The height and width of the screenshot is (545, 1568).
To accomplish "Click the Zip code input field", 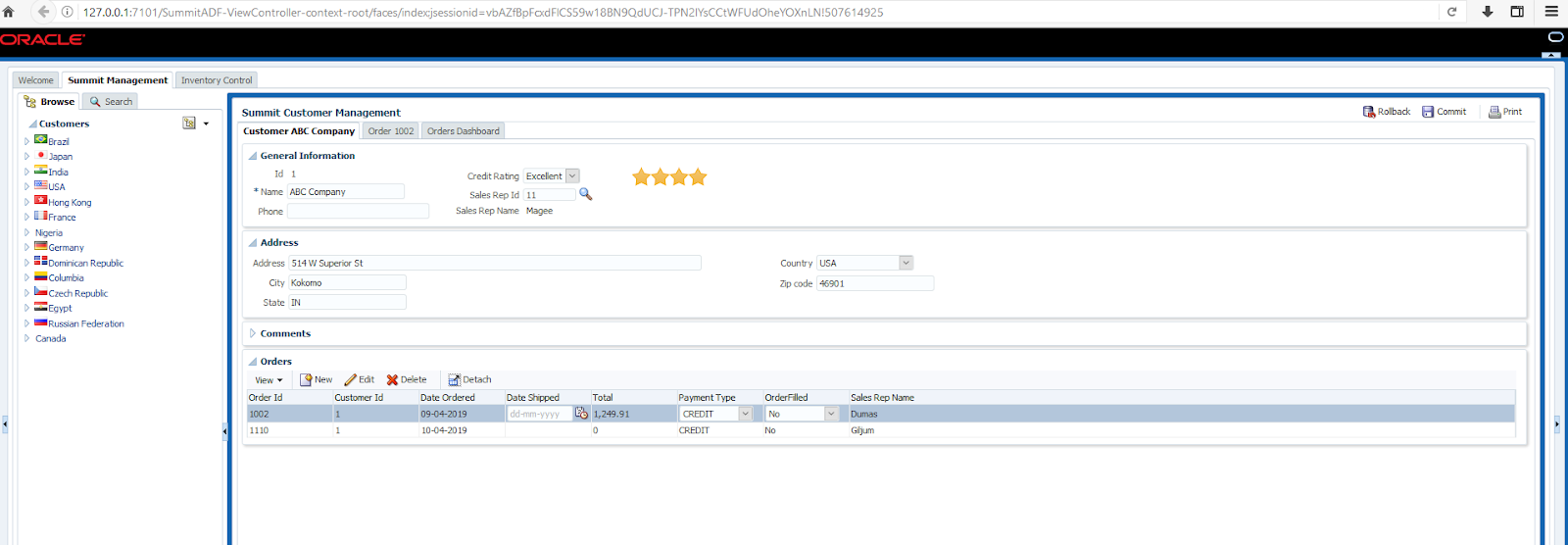I will 875,283.
